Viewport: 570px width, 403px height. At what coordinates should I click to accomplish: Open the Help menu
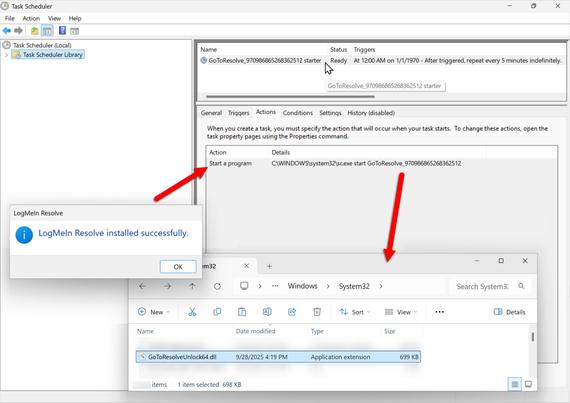pos(75,18)
